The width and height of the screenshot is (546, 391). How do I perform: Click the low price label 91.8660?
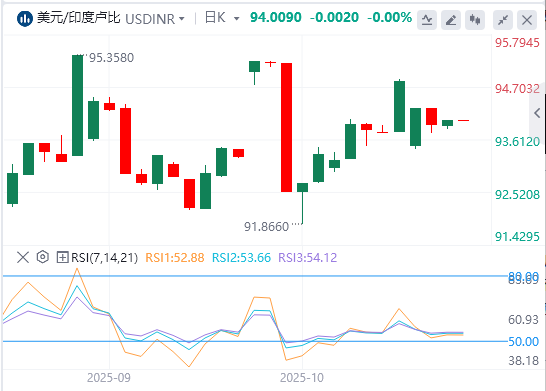[266, 227]
